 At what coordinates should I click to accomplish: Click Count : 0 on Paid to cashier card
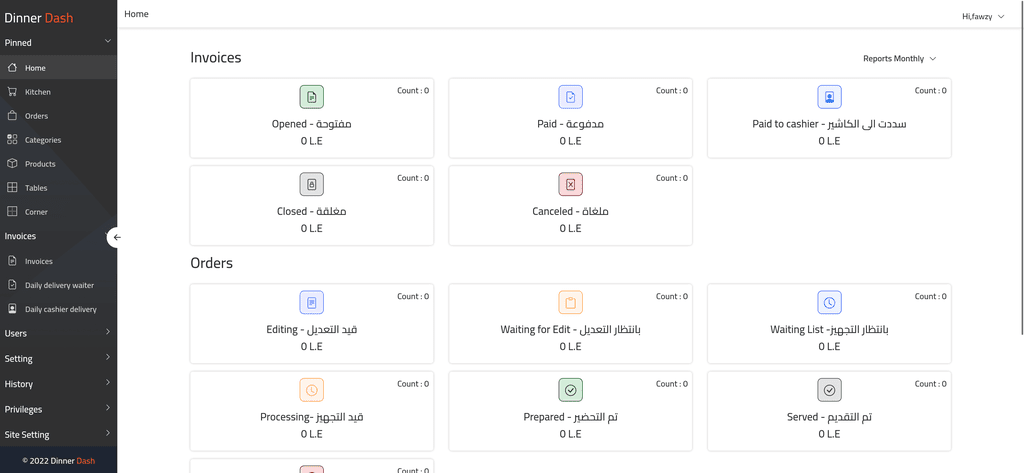click(x=931, y=91)
